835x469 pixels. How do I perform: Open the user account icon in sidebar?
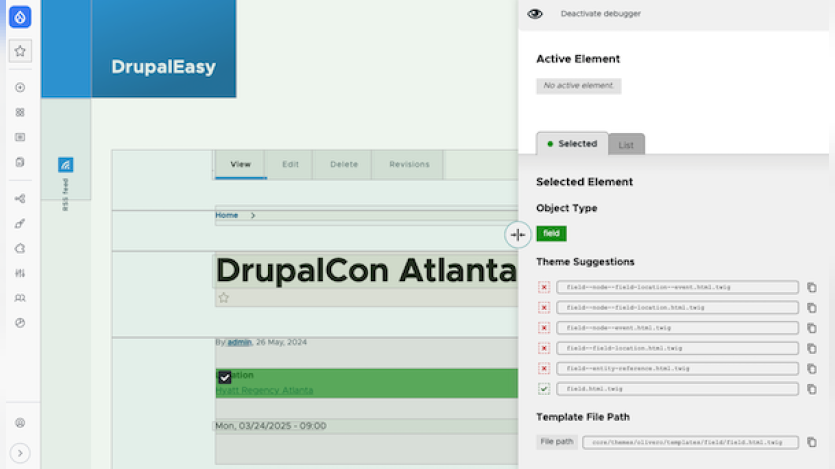click(20, 423)
